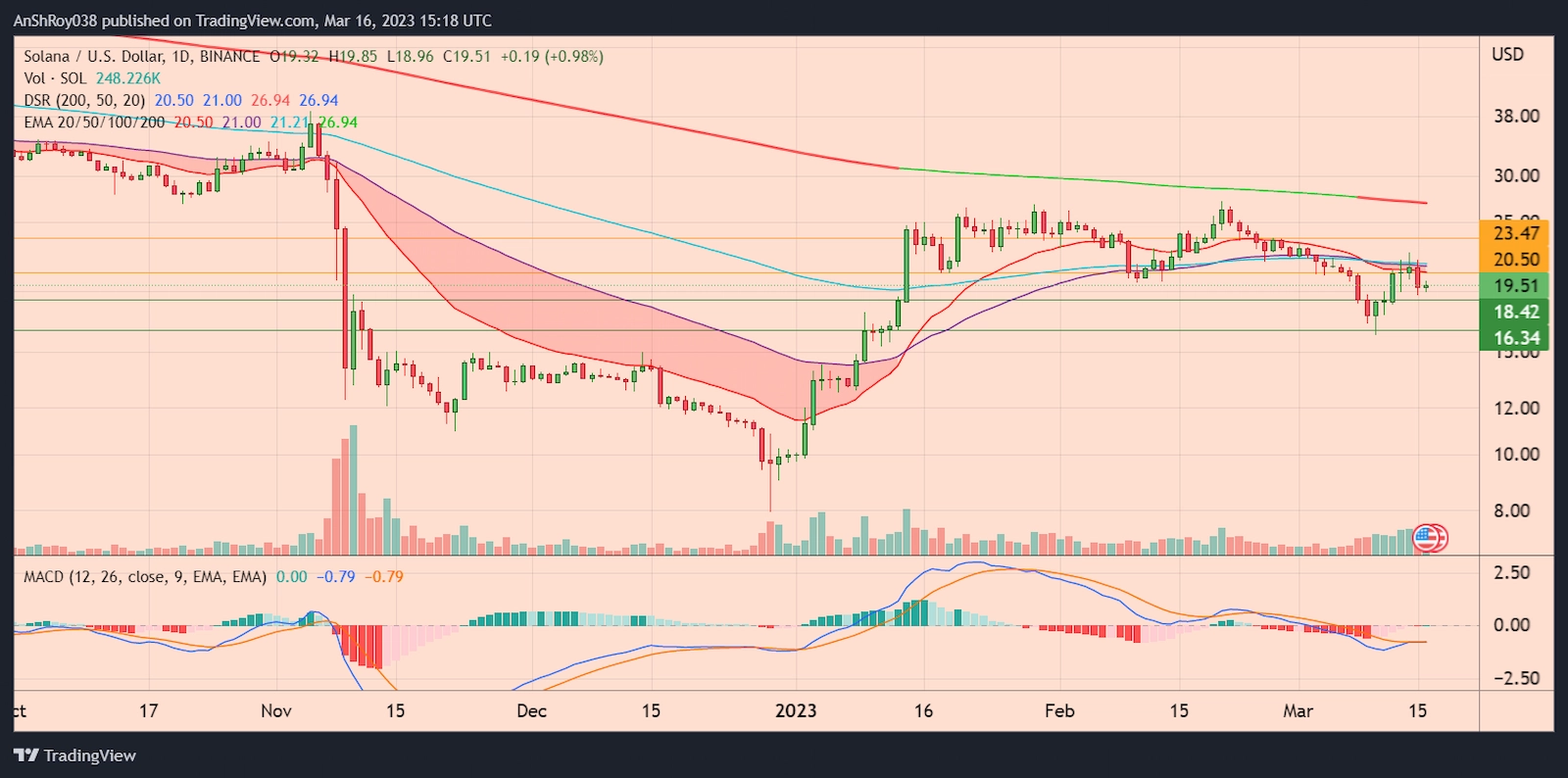This screenshot has height=778, width=1568.
Task: Select the EMA 20/50/100/200 indicator legend
Action: [x=94, y=122]
